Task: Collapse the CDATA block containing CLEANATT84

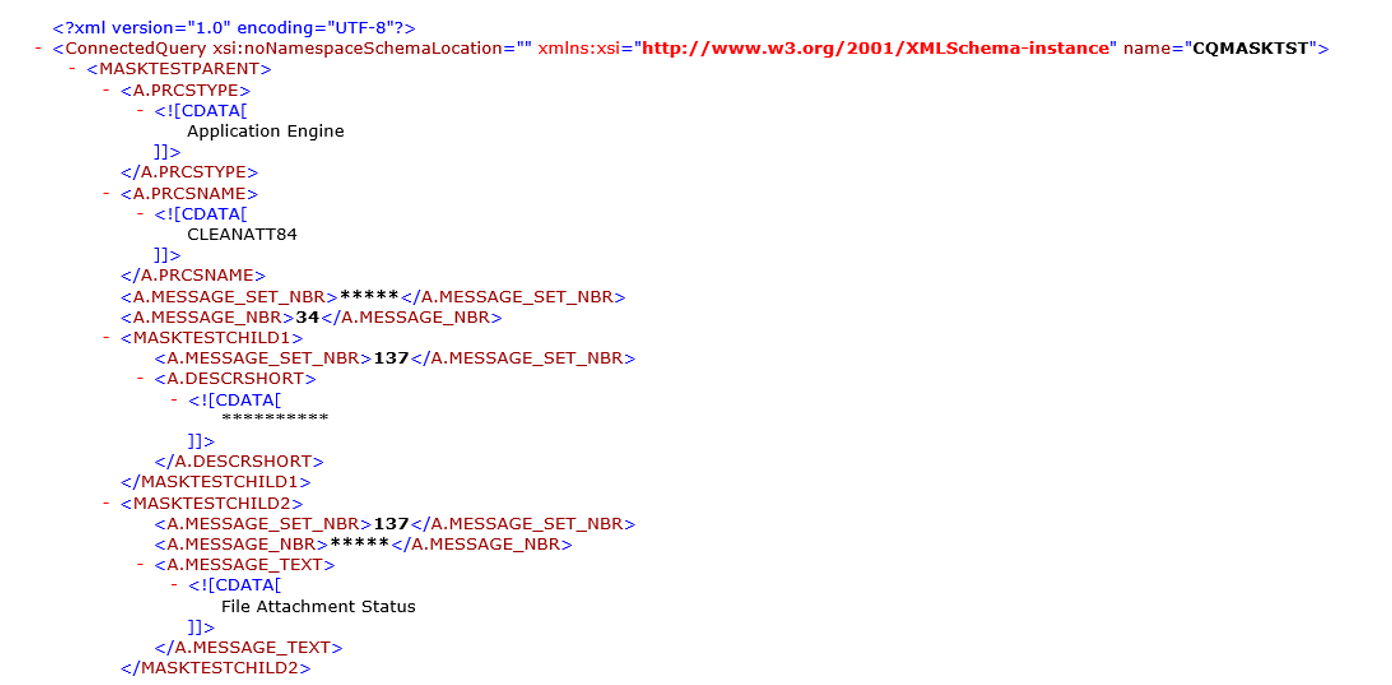Action: 142,213
